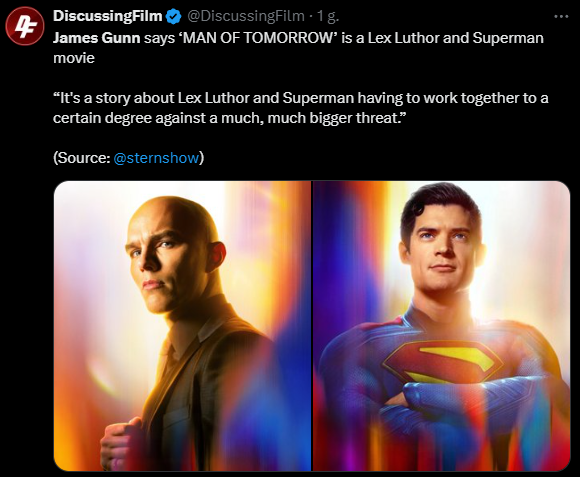Click the bold 'James Gunn' text

pyautogui.click(x=97, y=38)
